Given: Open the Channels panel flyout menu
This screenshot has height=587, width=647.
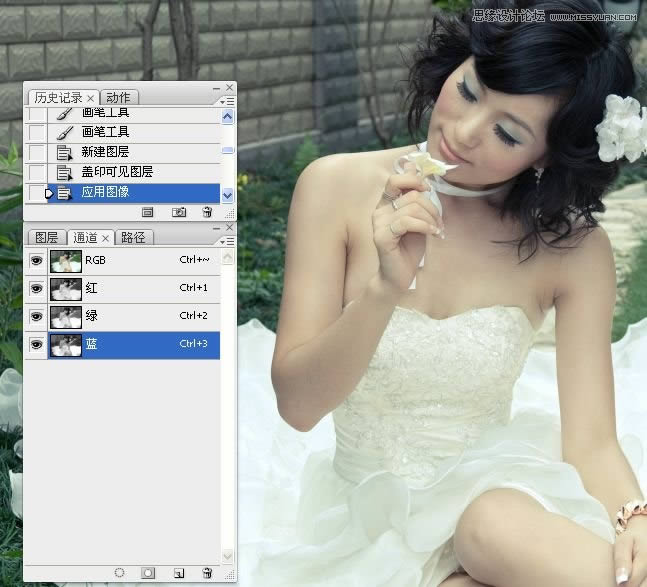Looking at the screenshot, I should coord(229,241).
